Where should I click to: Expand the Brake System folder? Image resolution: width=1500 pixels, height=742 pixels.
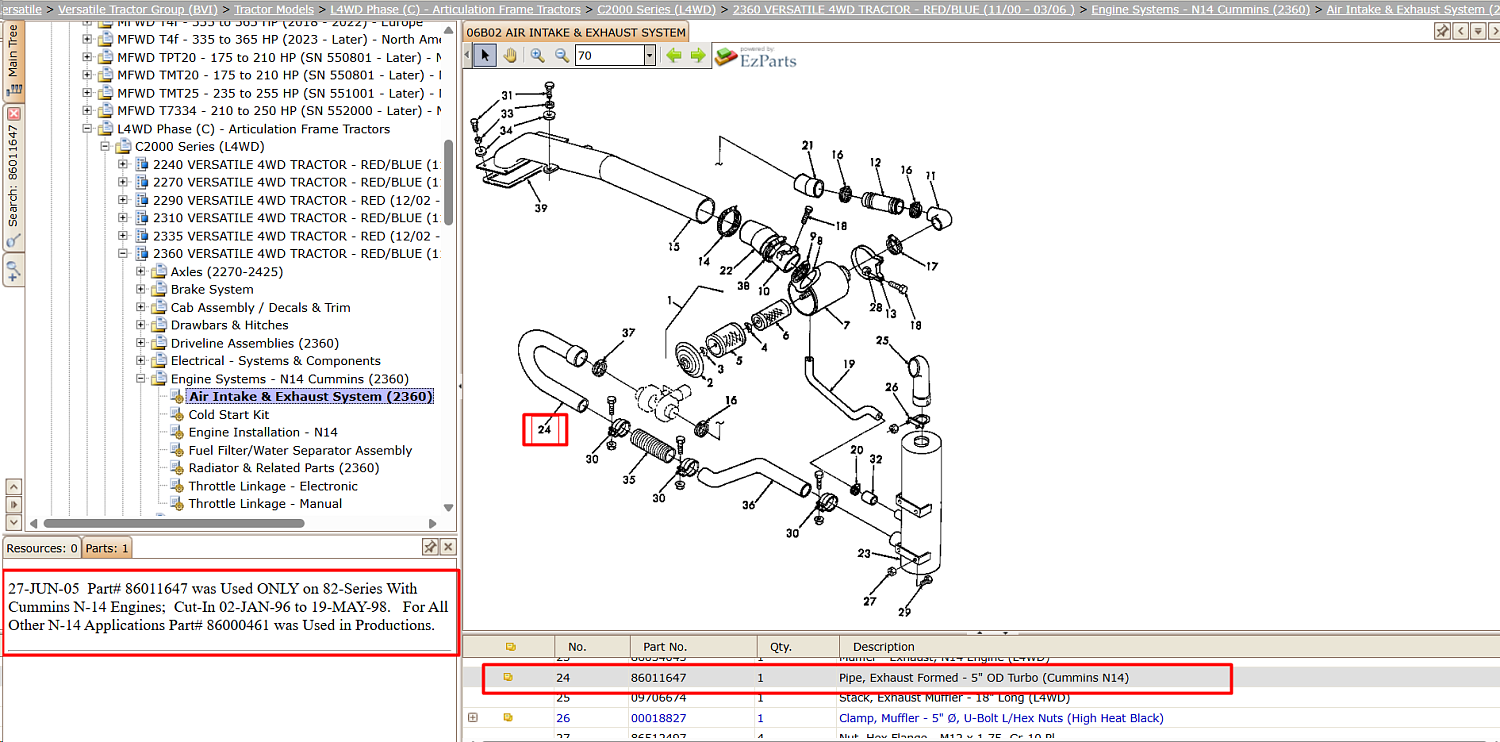click(x=141, y=290)
